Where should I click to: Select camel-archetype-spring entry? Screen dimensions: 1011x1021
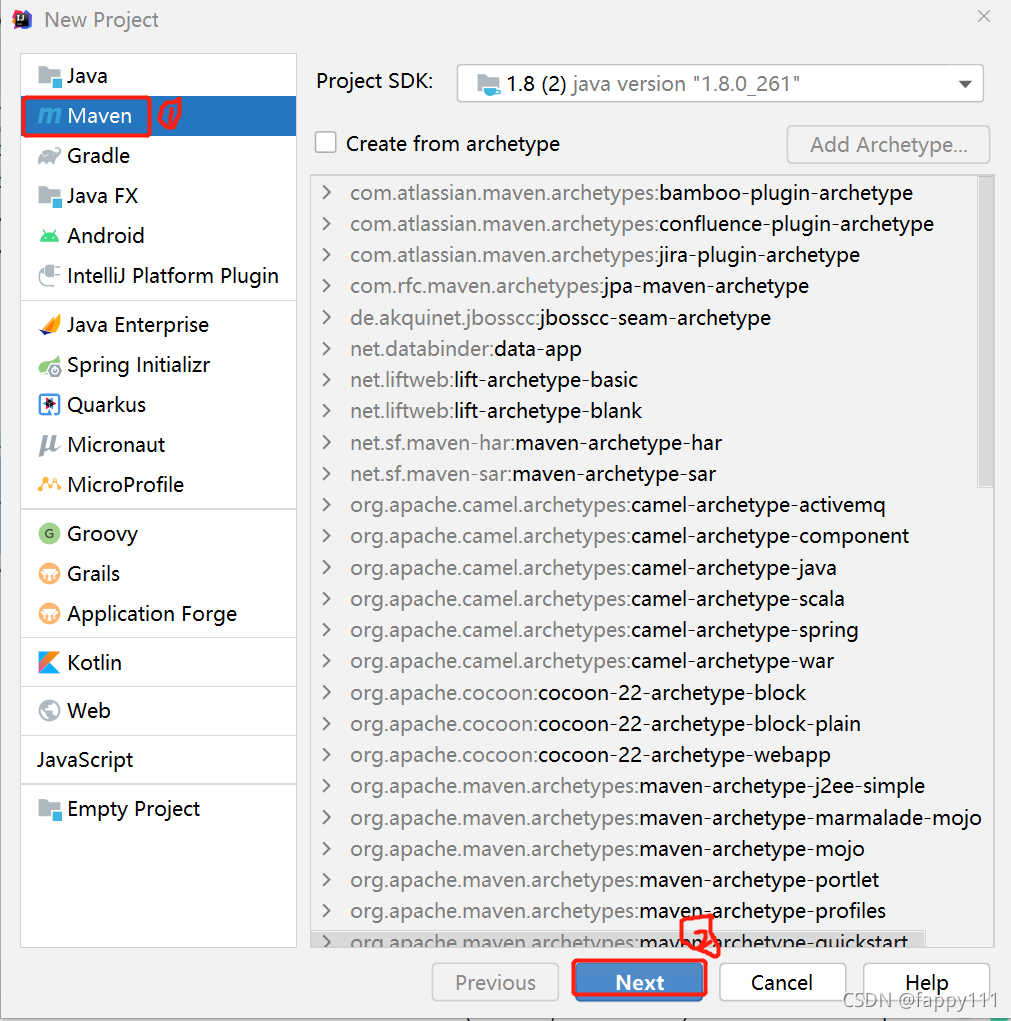click(604, 630)
